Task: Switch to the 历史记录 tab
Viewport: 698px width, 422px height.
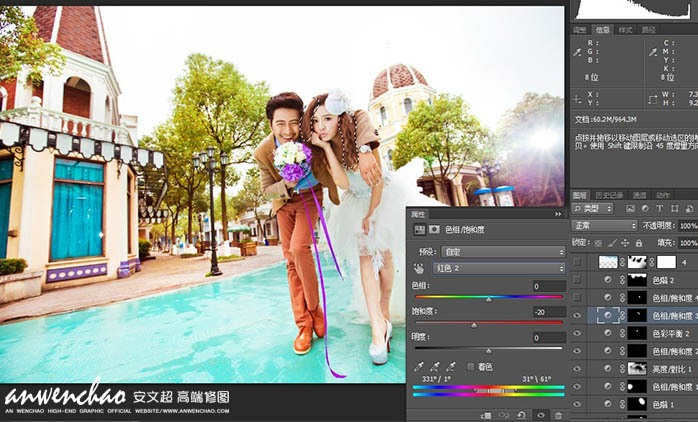Action: 609,195
